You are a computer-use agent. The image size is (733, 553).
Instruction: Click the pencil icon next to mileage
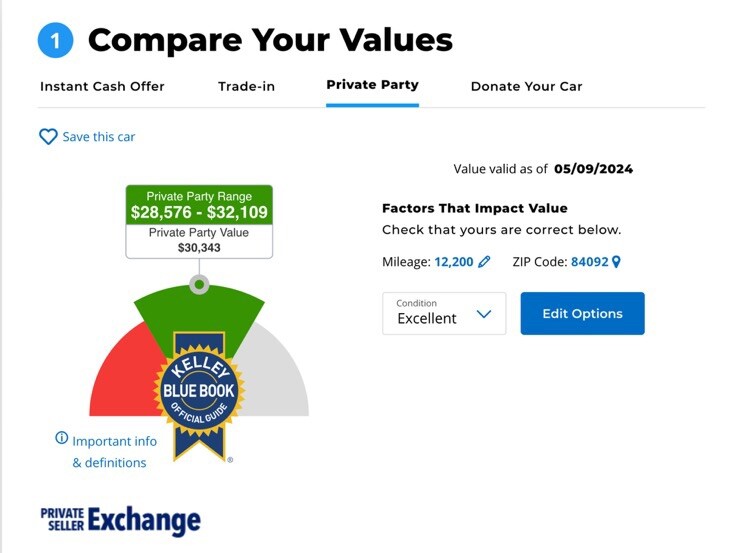click(485, 262)
